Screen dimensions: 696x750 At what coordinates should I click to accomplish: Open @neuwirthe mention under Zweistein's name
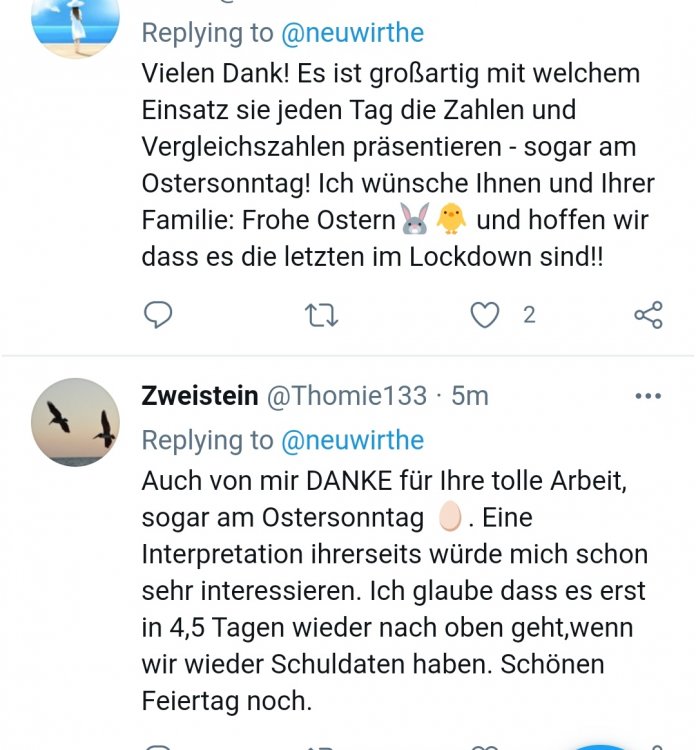(x=352, y=440)
